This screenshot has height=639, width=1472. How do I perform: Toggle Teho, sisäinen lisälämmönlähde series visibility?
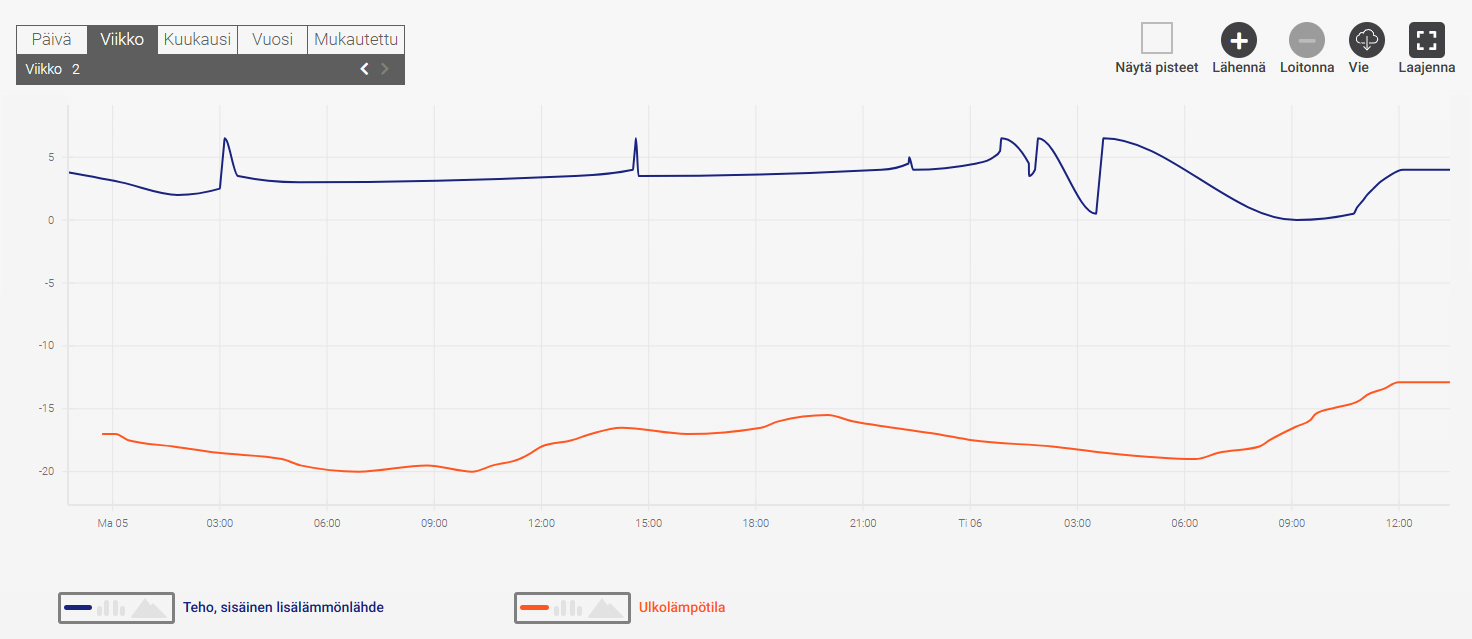coord(283,607)
